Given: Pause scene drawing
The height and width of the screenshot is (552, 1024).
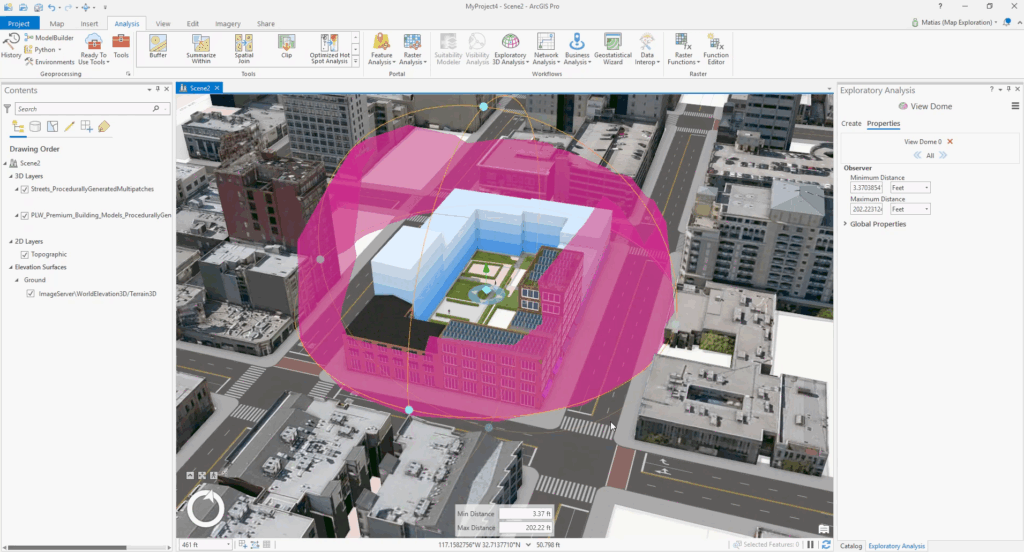Looking at the screenshot, I should (810, 544).
